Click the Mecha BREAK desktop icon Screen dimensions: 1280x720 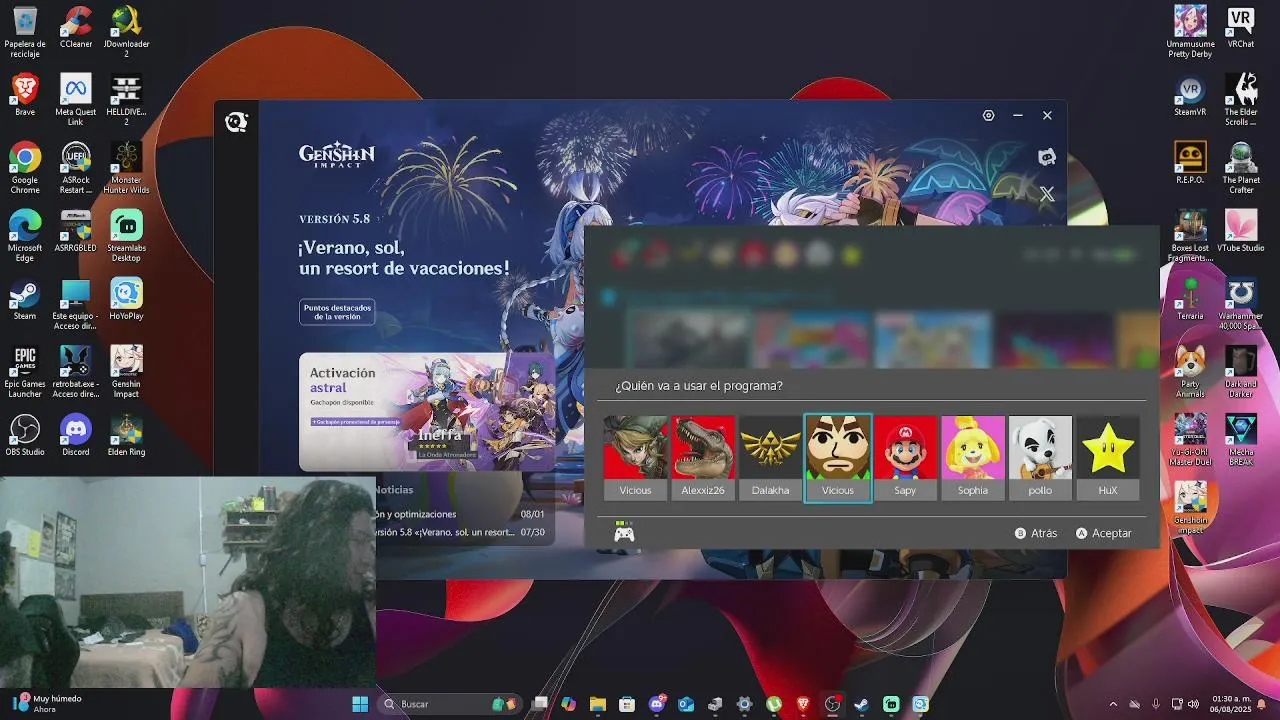click(x=1241, y=440)
